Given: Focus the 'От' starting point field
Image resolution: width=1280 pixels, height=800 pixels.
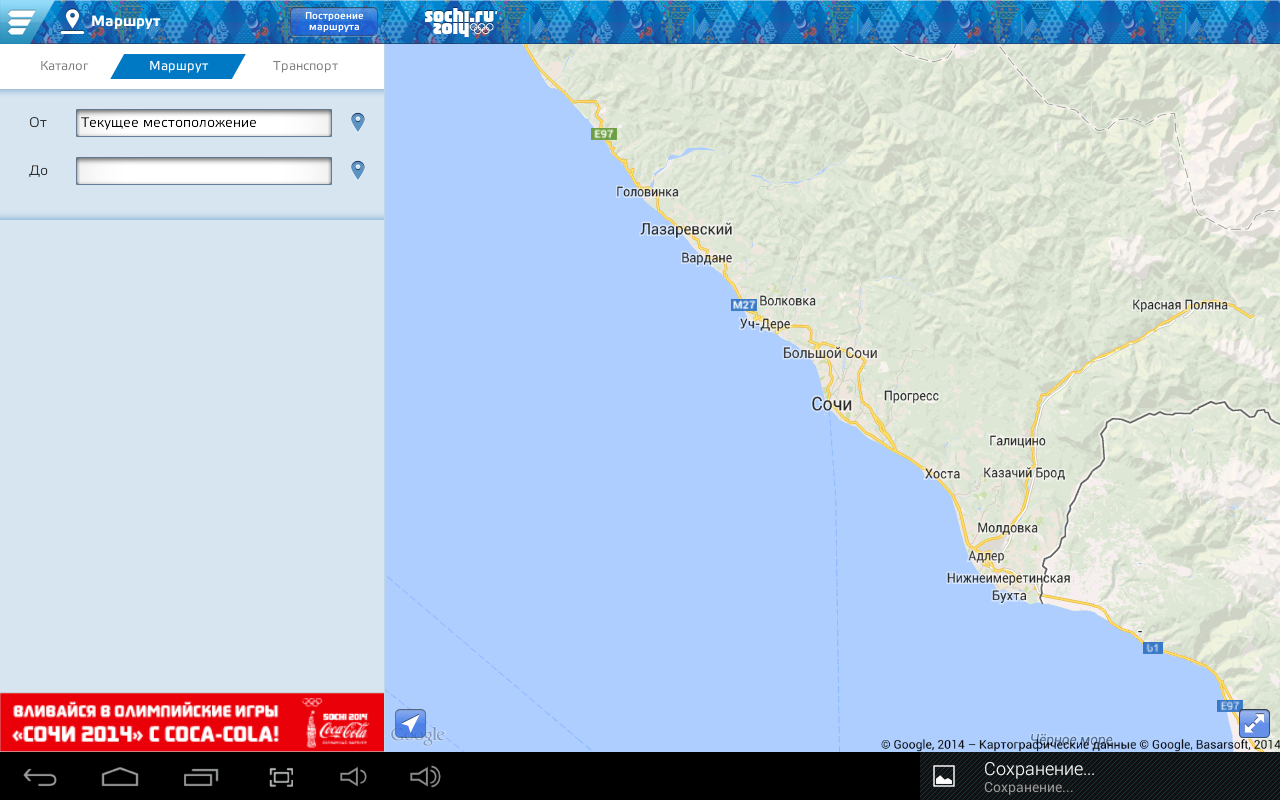Looking at the screenshot, I should pos(204,123).
